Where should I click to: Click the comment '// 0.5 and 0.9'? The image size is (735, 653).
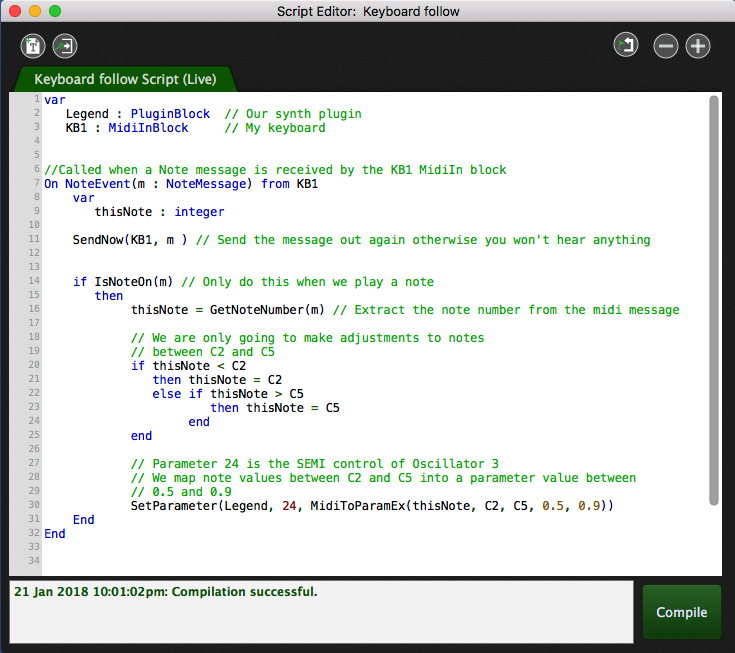[x=181, y=492]
